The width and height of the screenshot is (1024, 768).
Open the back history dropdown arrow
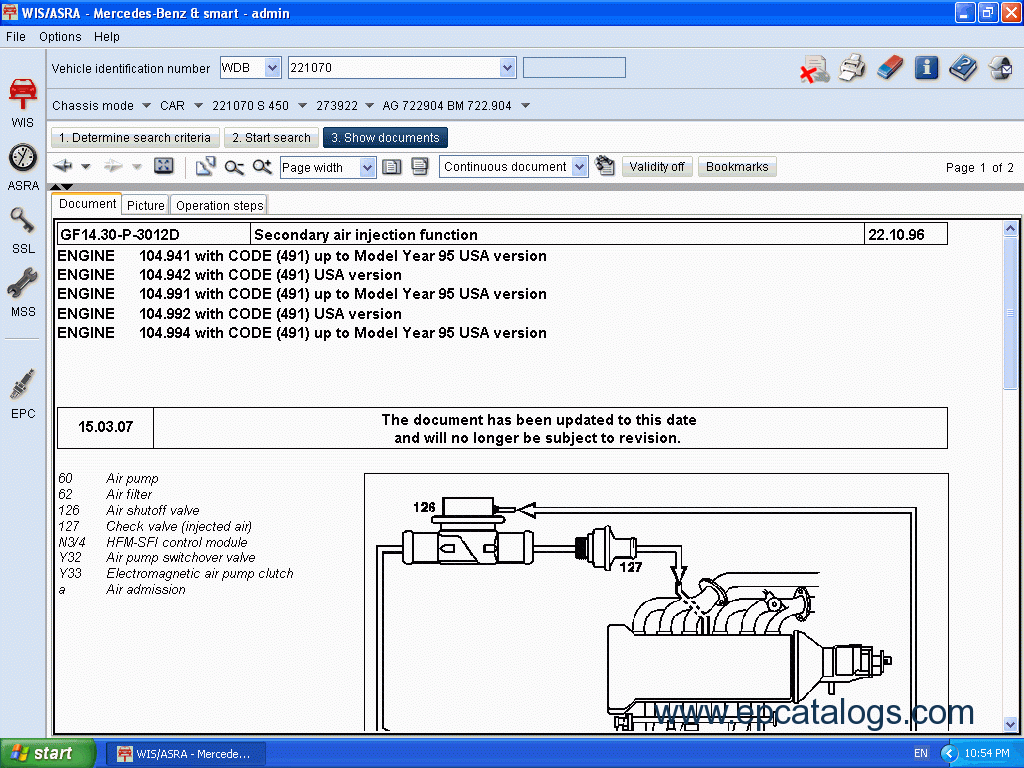click(86, 167)
